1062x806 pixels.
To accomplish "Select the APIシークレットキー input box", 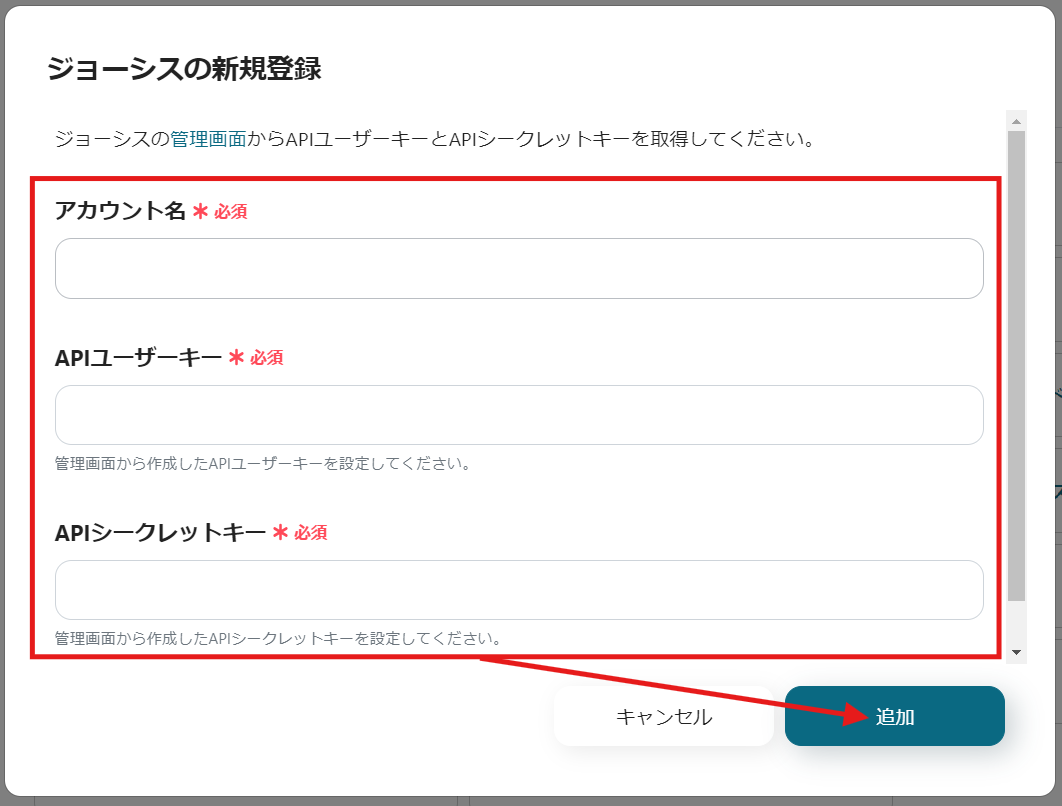I will (x=519, y=590).
